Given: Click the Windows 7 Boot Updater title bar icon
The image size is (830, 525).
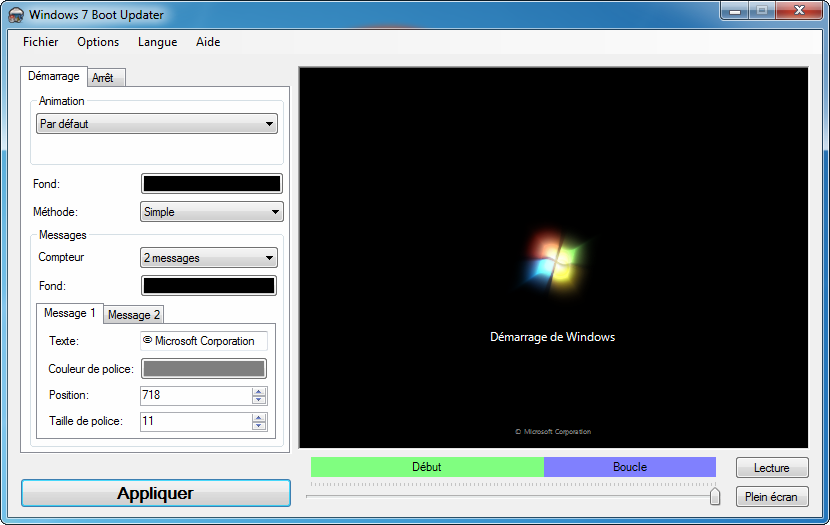Looking at the screenshot, I should pyautogui.click(x=16, y=15).
